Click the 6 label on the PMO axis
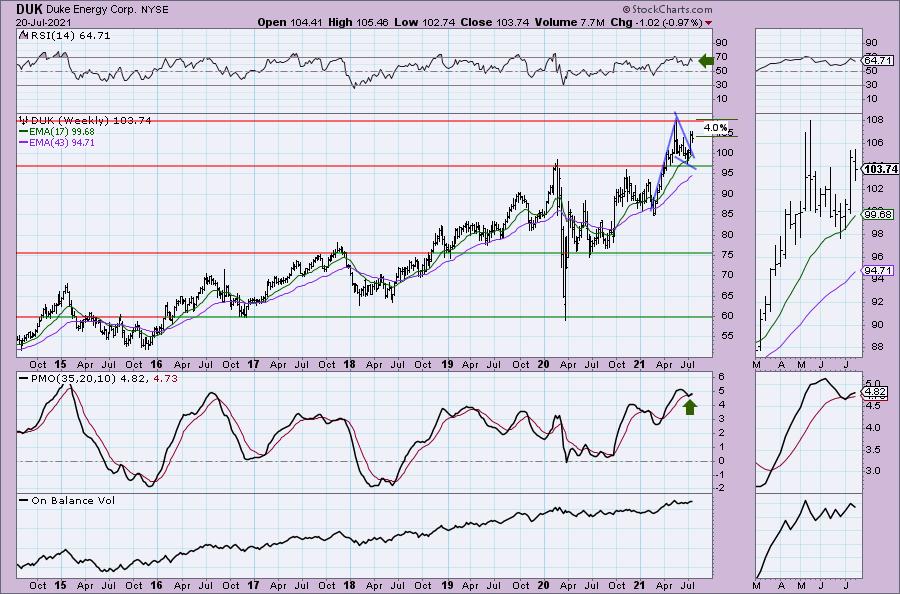900x594 pixels. click(x=720, y=376)
